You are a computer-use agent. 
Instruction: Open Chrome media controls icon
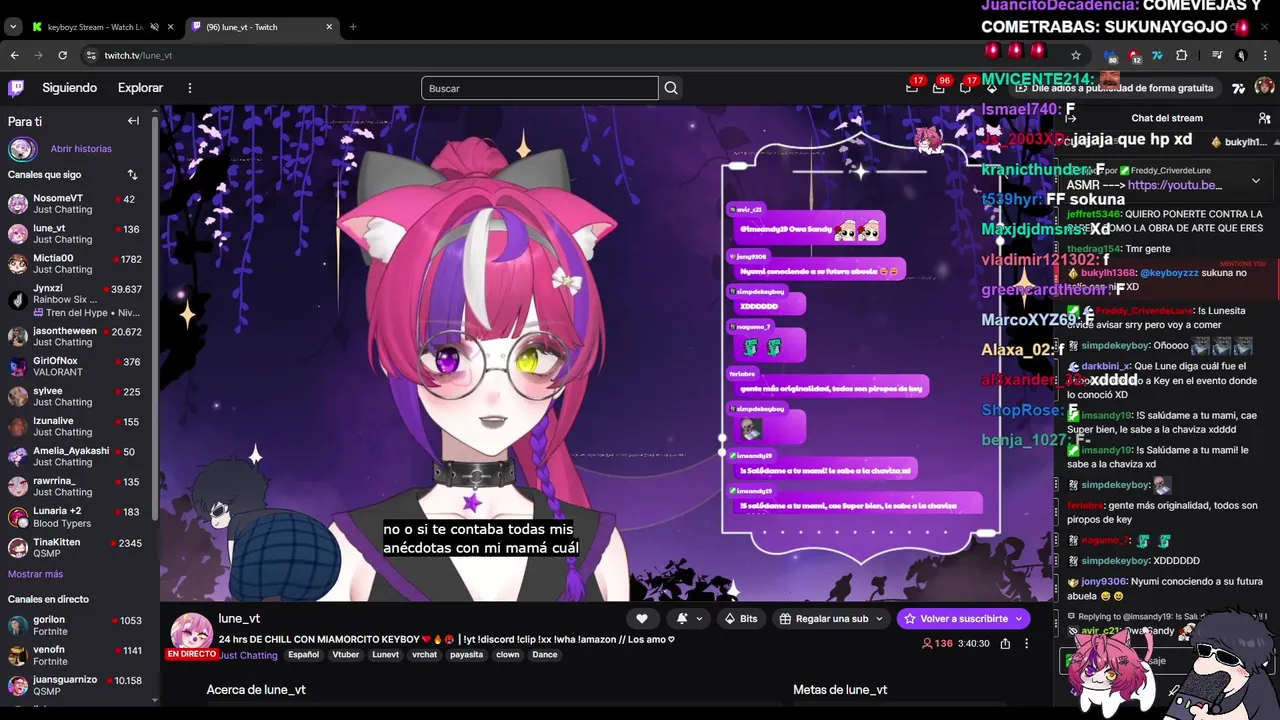coord(1217,55)
